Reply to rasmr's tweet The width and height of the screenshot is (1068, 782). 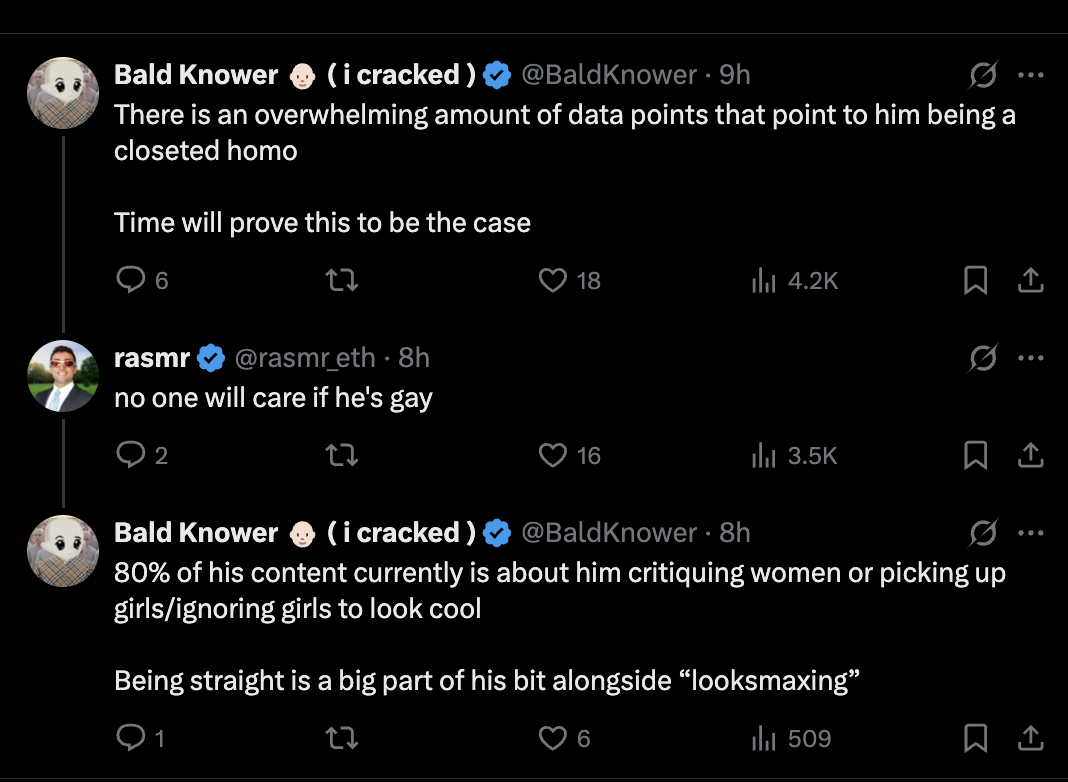pos(131,456)
